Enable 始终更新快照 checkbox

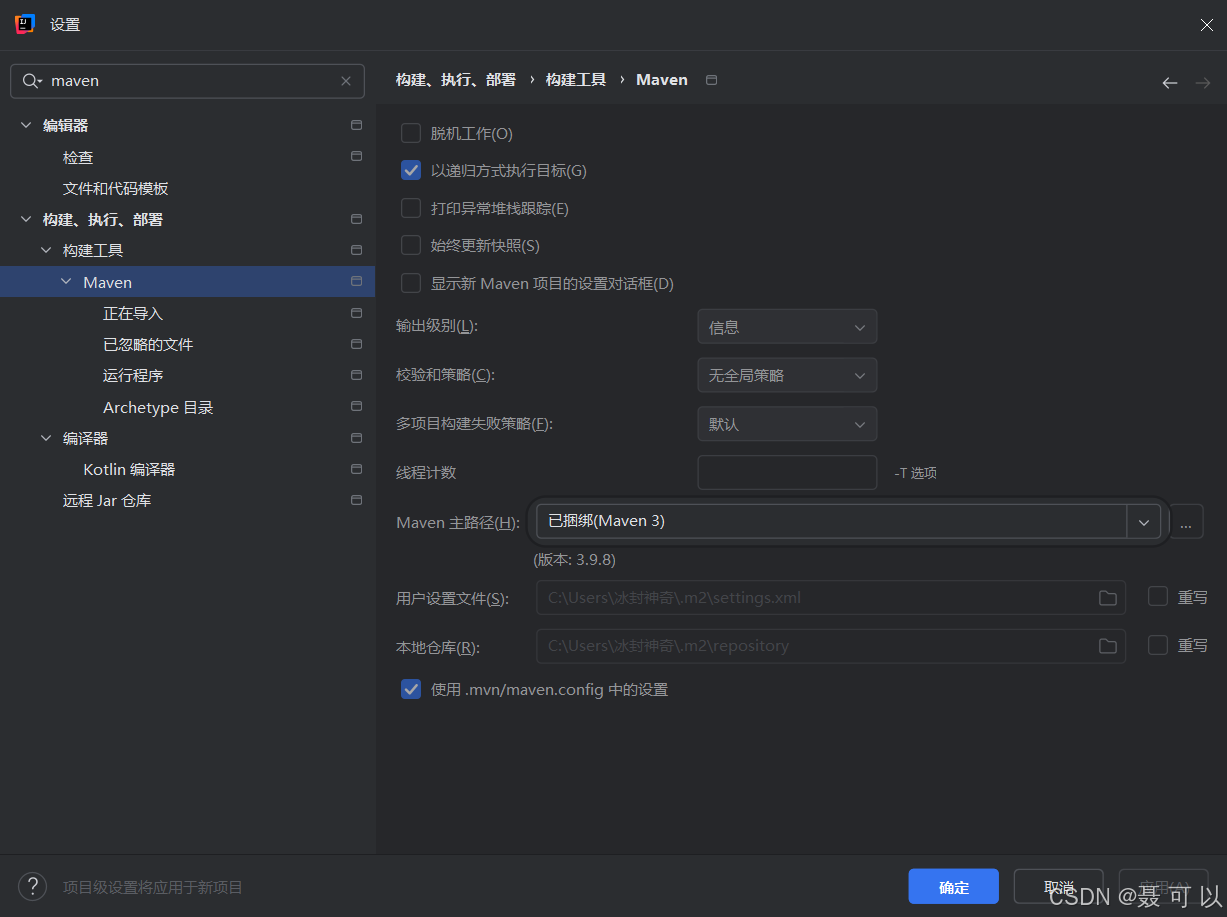point(411,245)
